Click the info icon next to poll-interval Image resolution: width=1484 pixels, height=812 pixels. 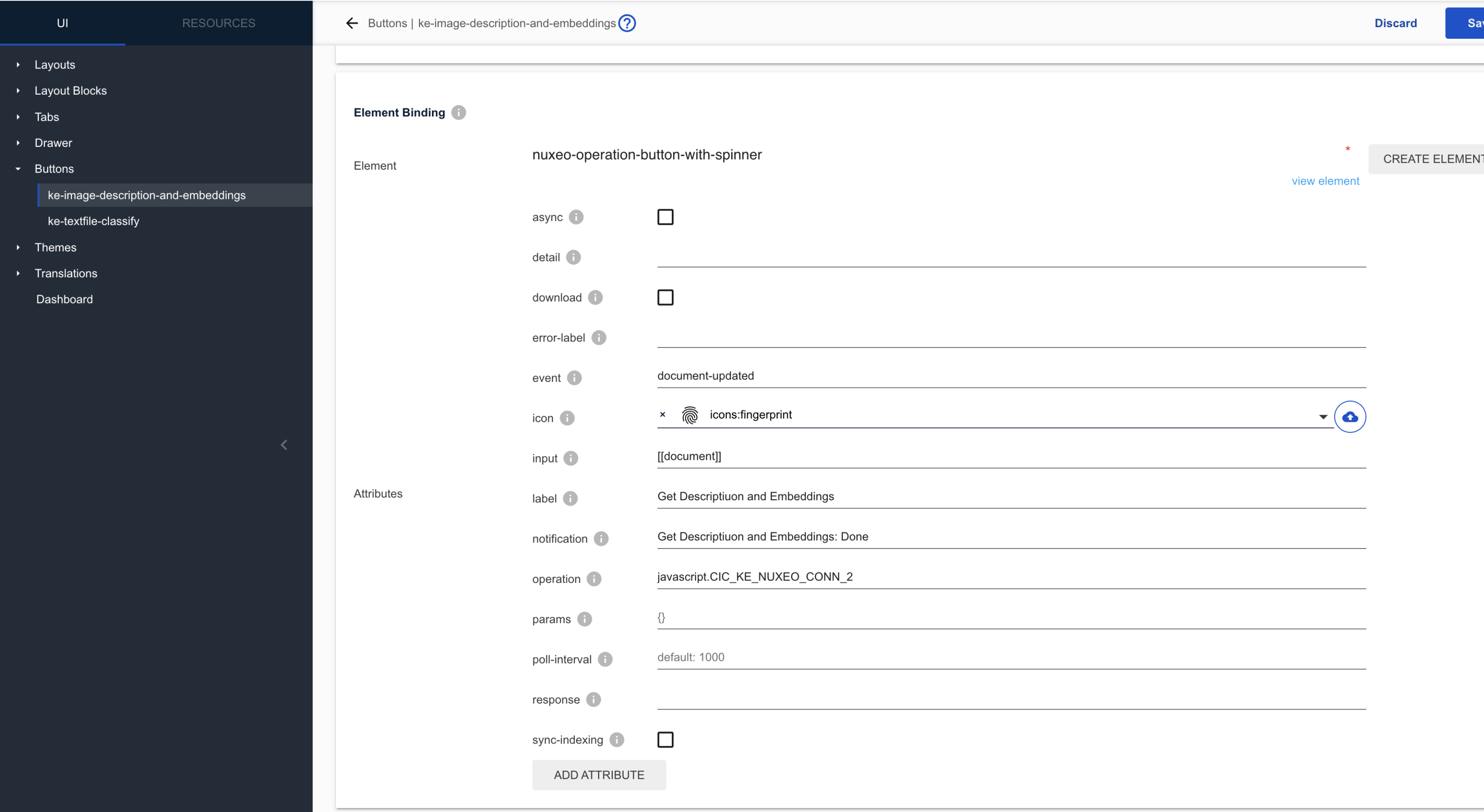606,660
